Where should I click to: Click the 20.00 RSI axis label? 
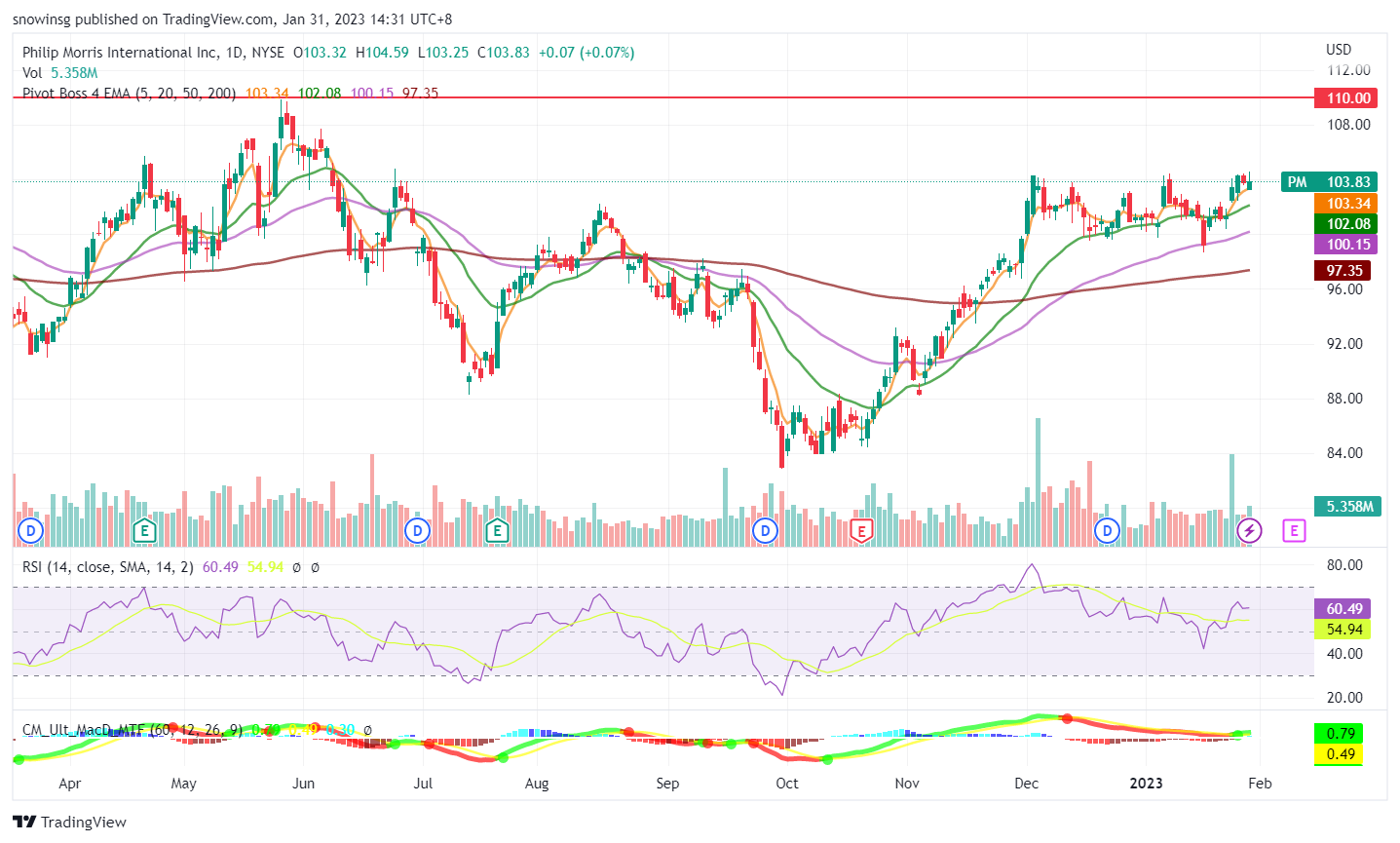[1344, 698]
